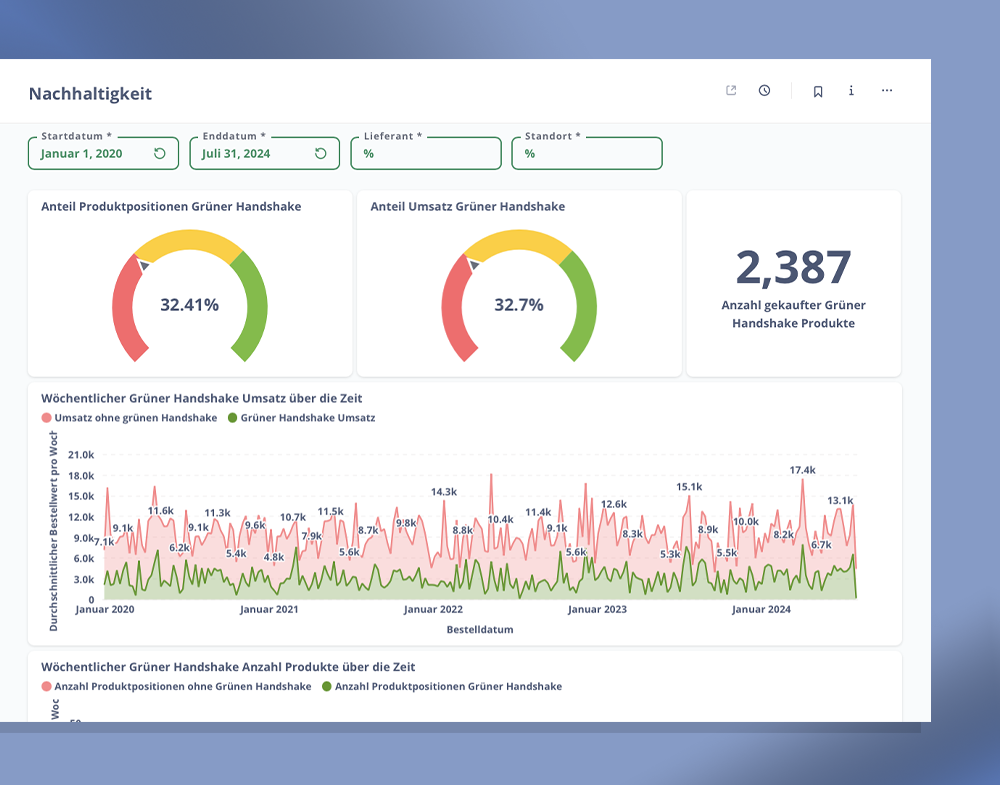Open the Lieferant filter dropdown

[425, 154]
